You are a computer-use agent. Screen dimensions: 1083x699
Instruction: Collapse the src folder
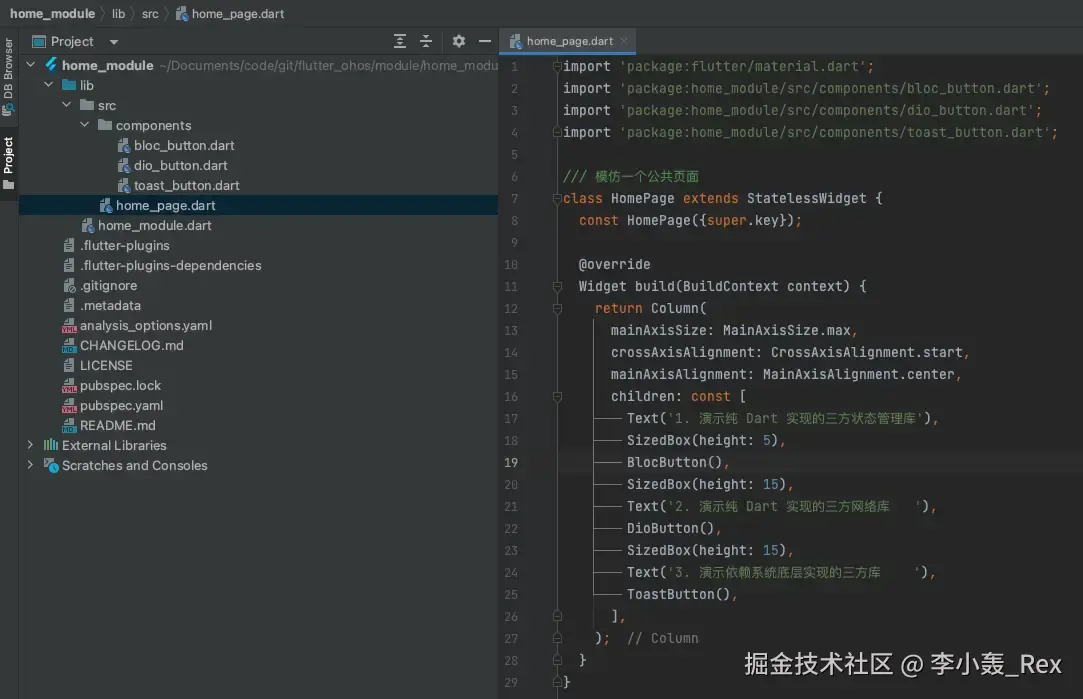[66, 105]
